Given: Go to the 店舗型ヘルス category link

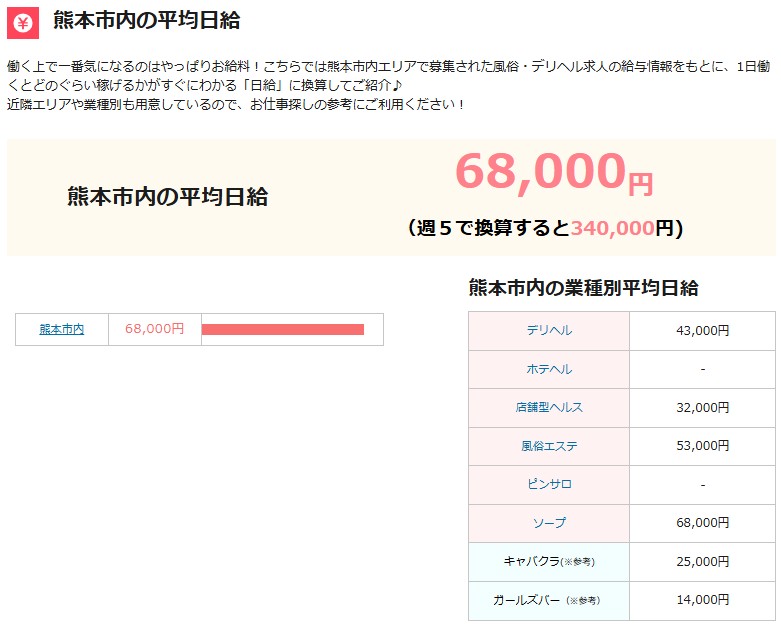Looking at the screenshot, I should point(549,407).
